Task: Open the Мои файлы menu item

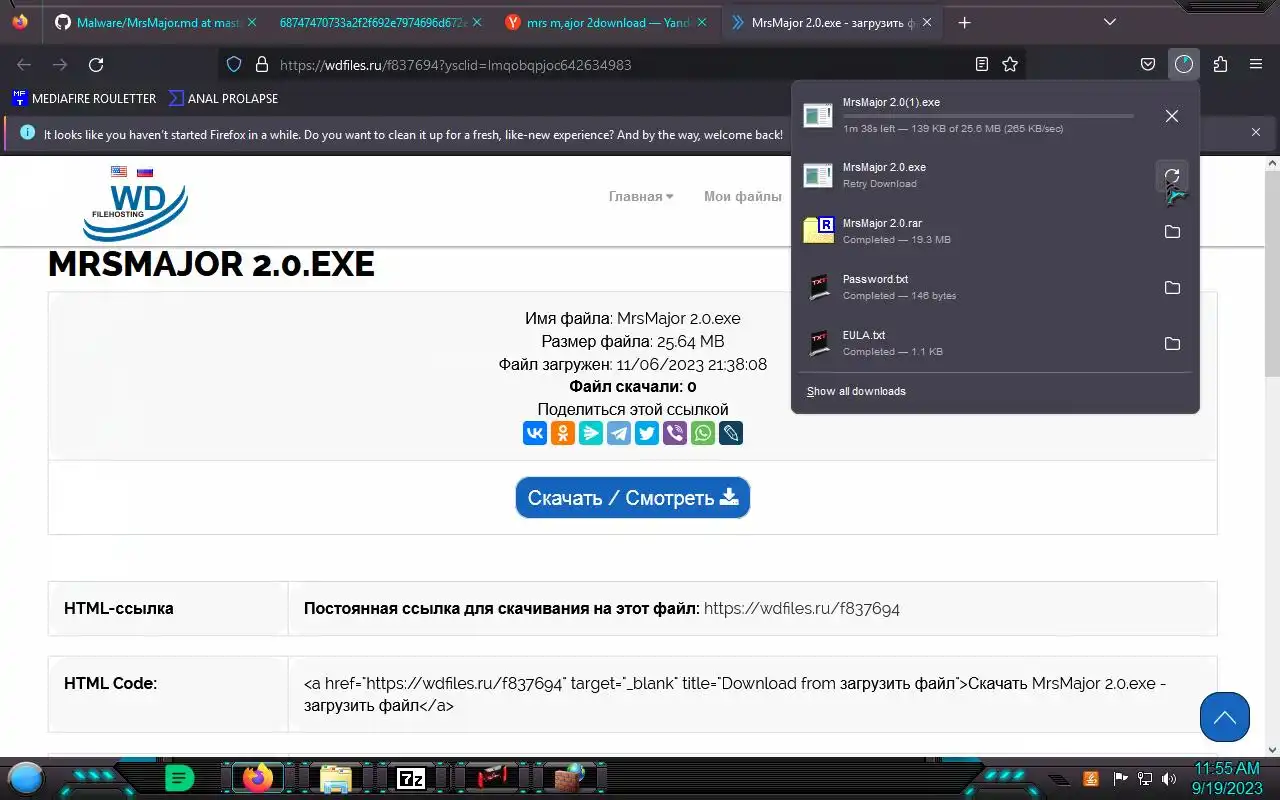Action: point(743,196)
